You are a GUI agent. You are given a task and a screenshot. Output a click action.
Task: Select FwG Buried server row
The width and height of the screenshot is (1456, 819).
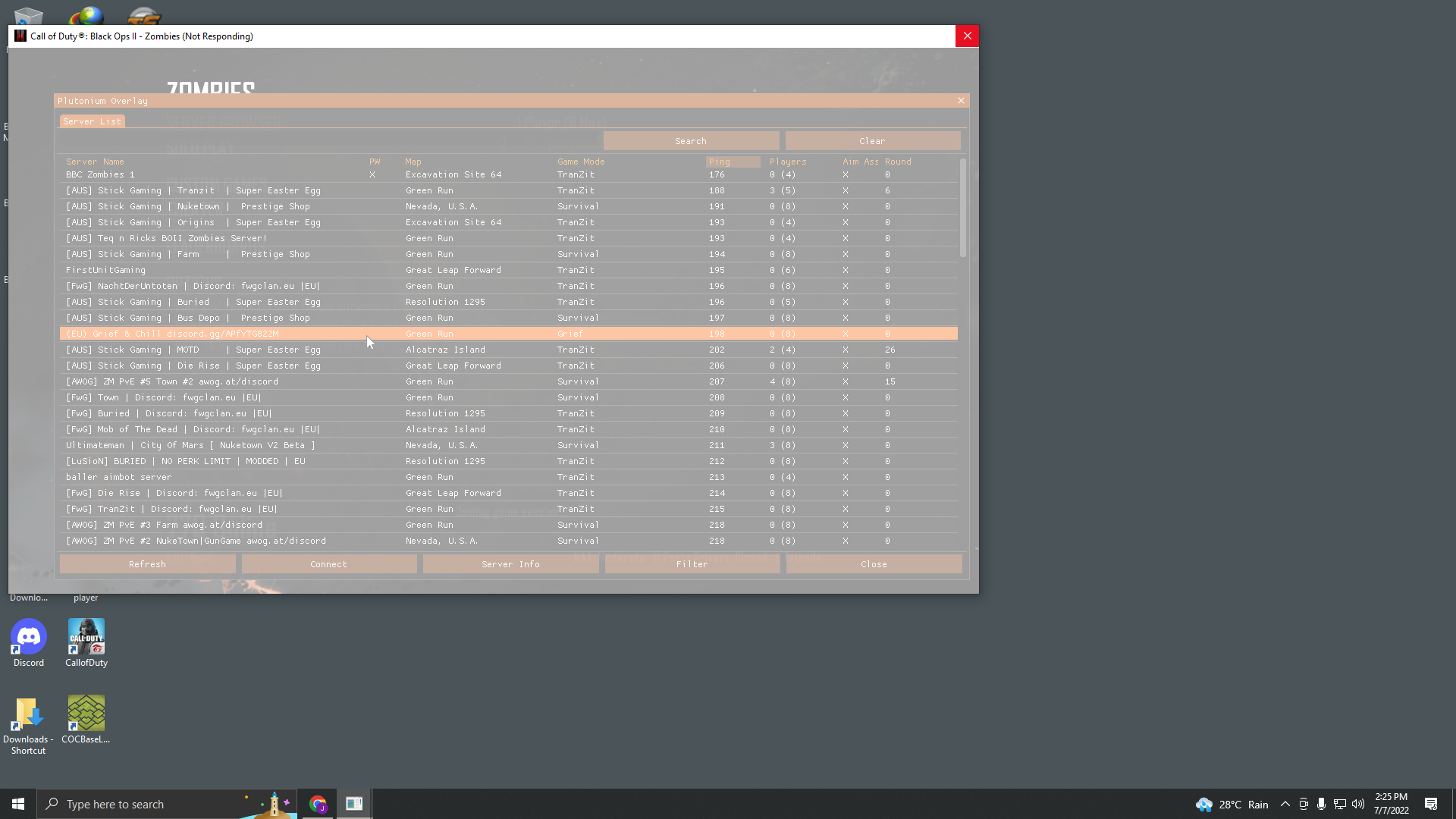coord(509,413)
